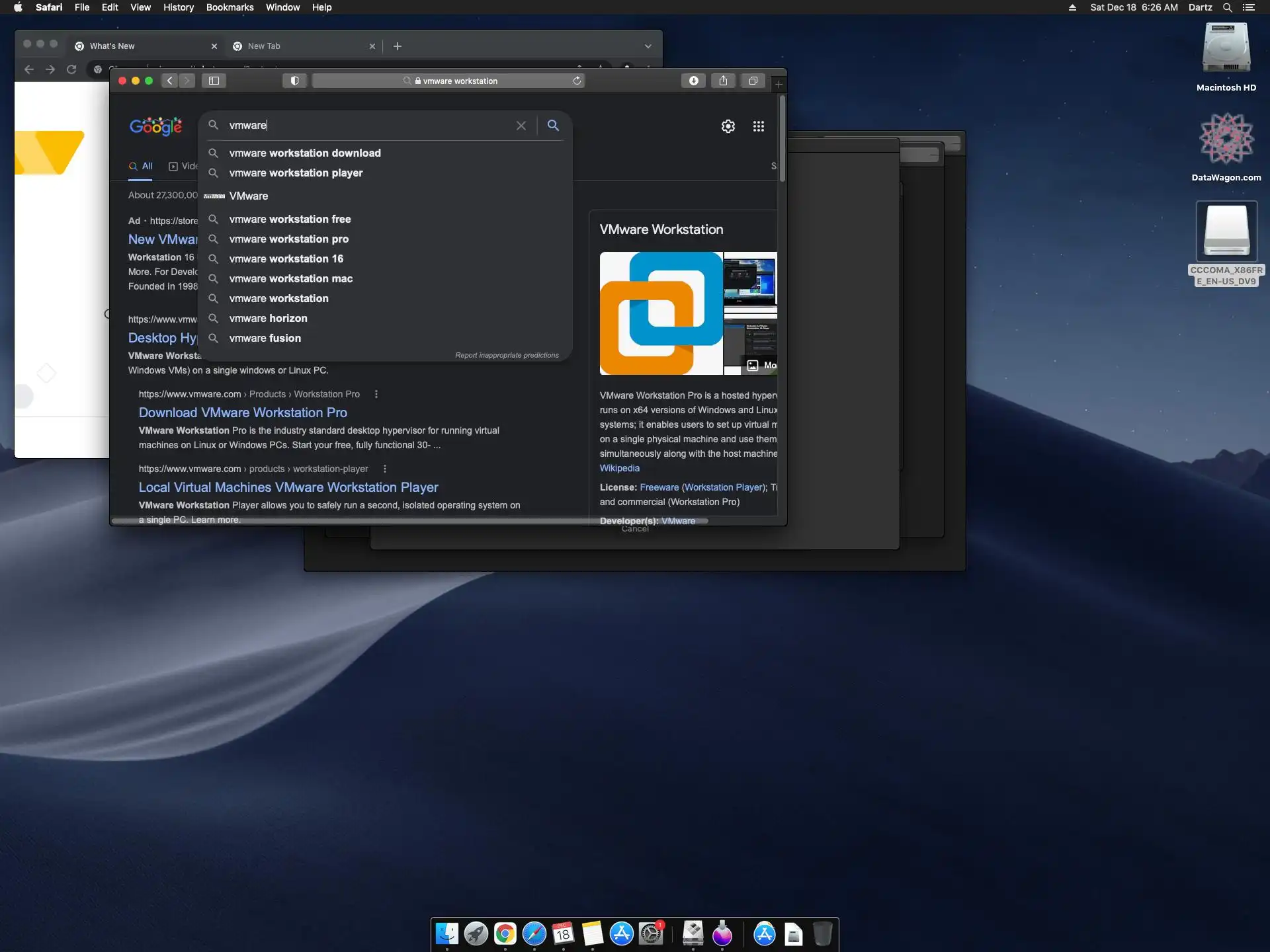1270x952 pixels.
Task: Open the Google apps grid icon
Action: (758, 126)
